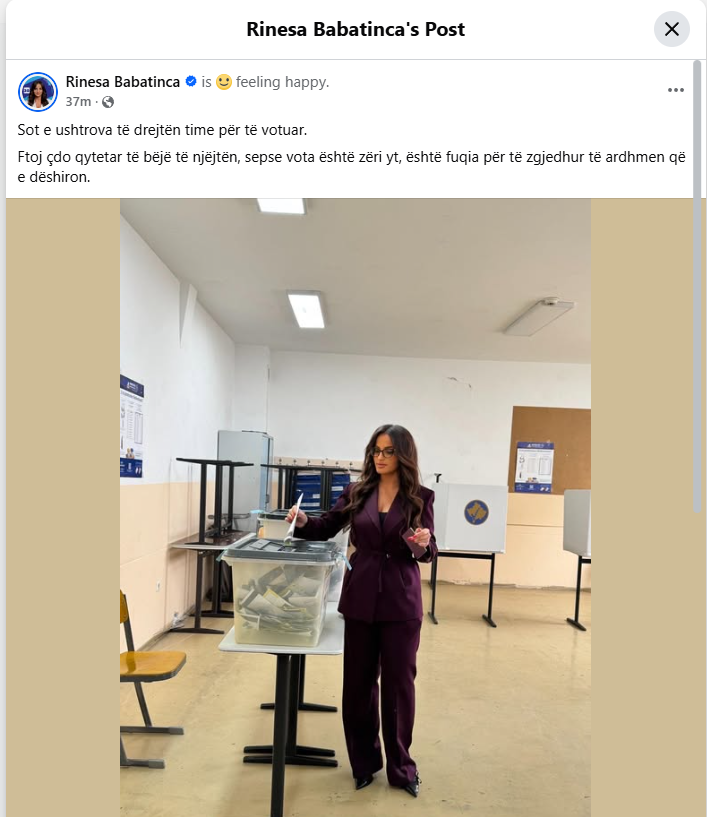Click the scrollbar thumb of the post
707x817 pixels.
coord(697,286)
